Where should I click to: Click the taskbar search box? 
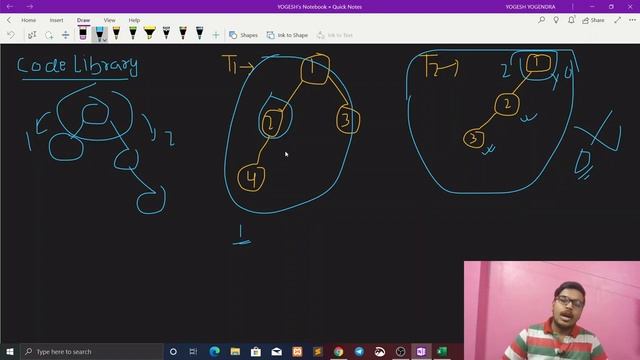[92, 351]
